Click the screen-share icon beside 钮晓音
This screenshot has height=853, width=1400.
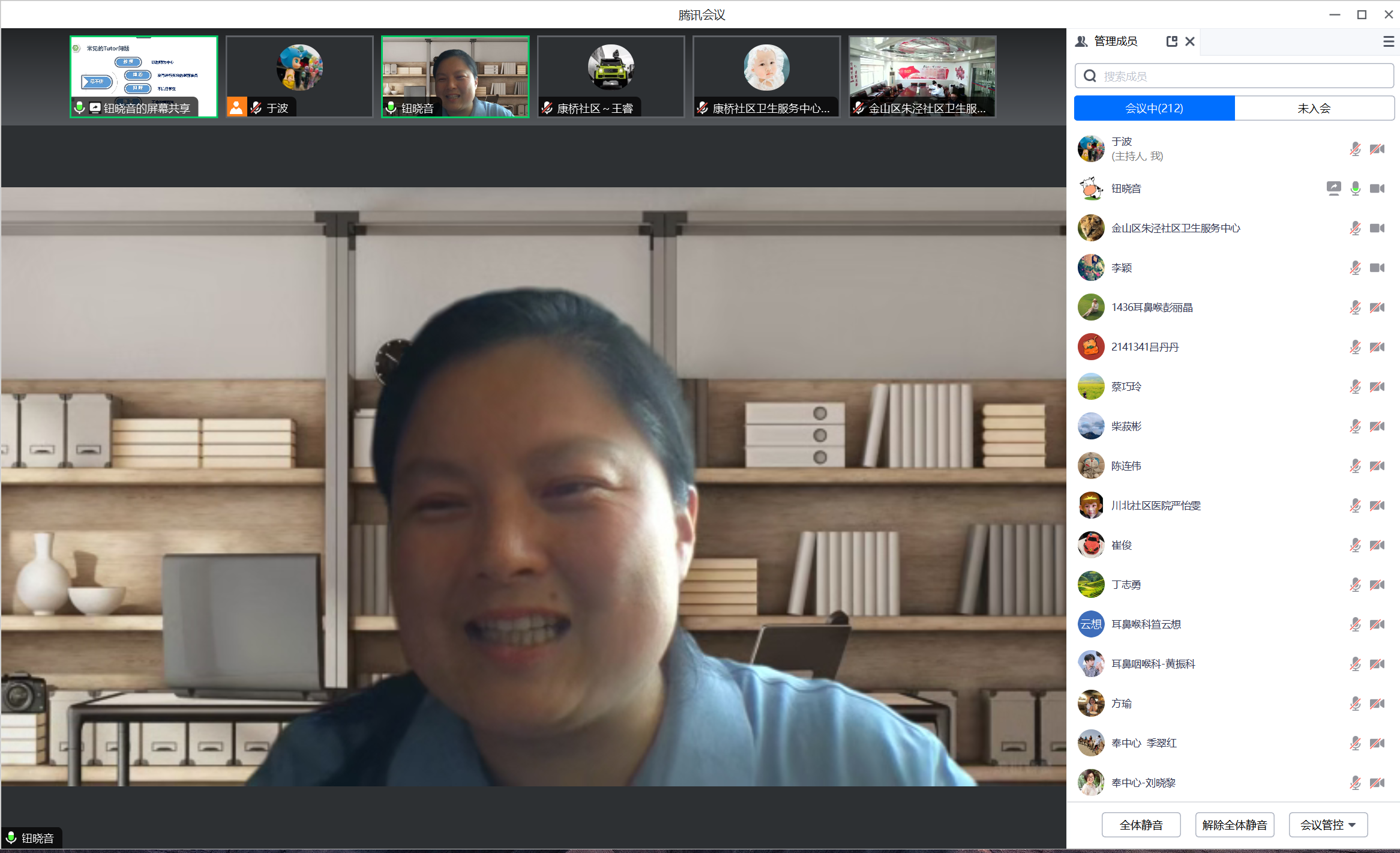pos(1333,188)
